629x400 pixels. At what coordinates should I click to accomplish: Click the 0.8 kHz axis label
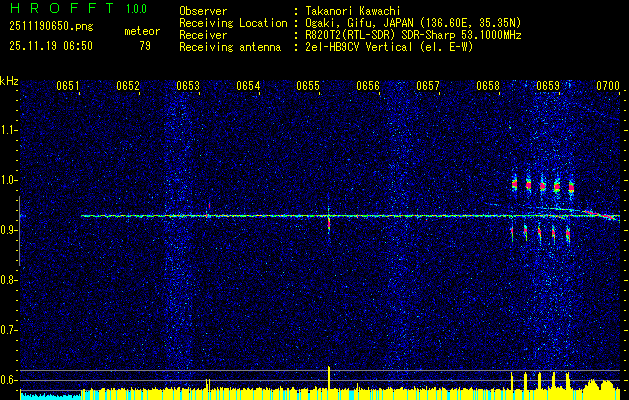coord(8,280)
